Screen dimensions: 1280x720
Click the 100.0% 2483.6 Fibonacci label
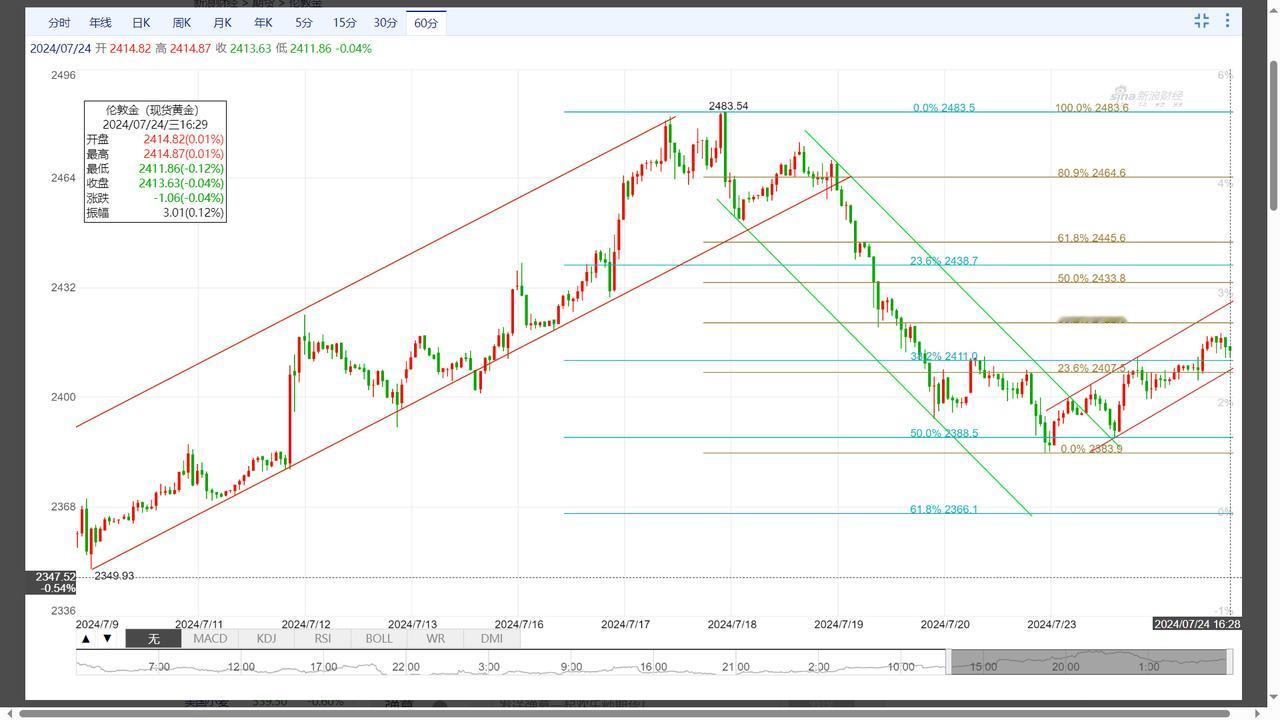(1092, 108)
